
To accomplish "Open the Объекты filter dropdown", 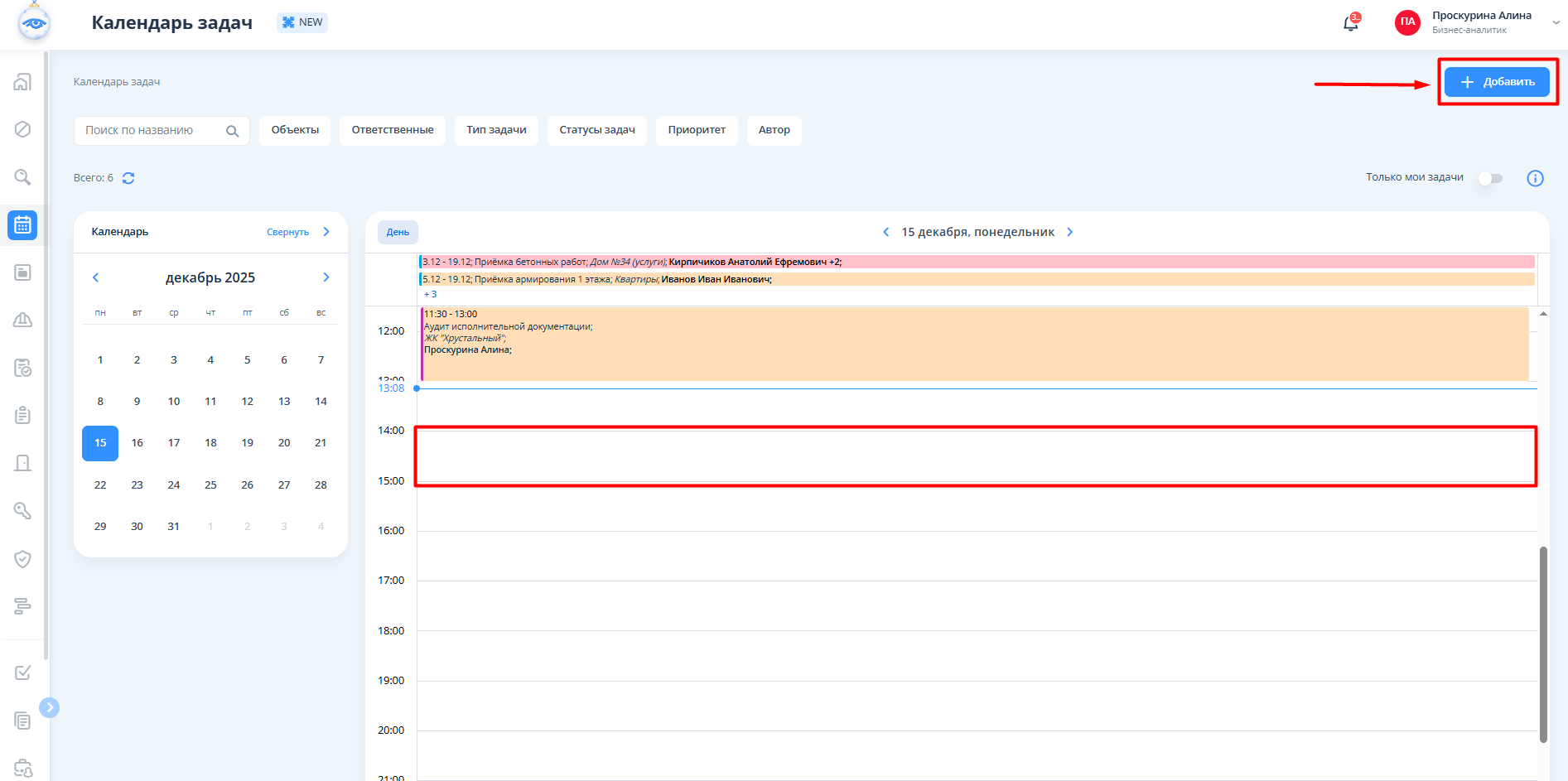I will [295, 130].
